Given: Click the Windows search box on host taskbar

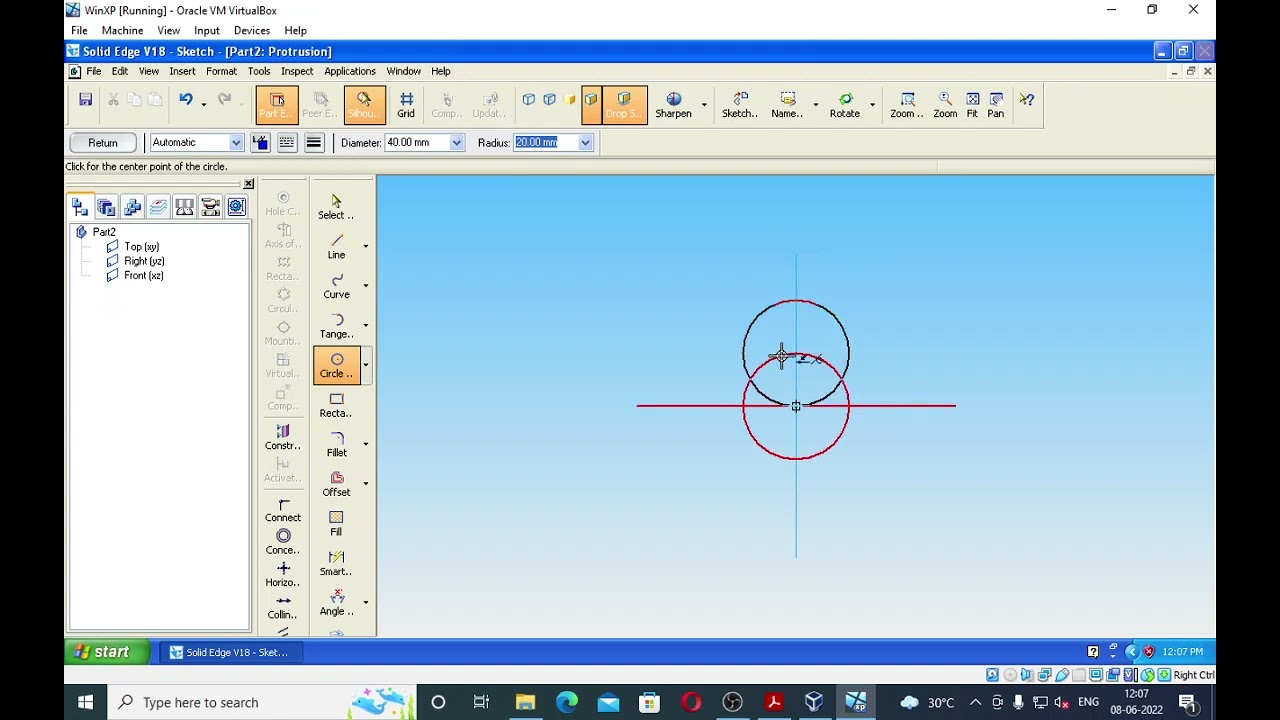Looking at the screenshot, I should coord(260,702).
